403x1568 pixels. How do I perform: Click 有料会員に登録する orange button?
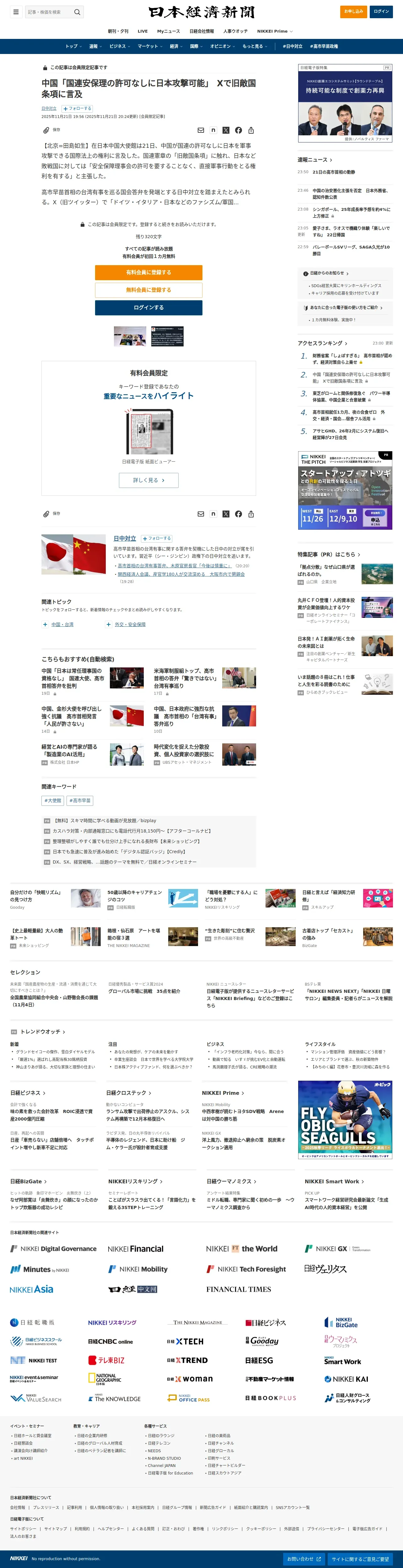point(148,272)
